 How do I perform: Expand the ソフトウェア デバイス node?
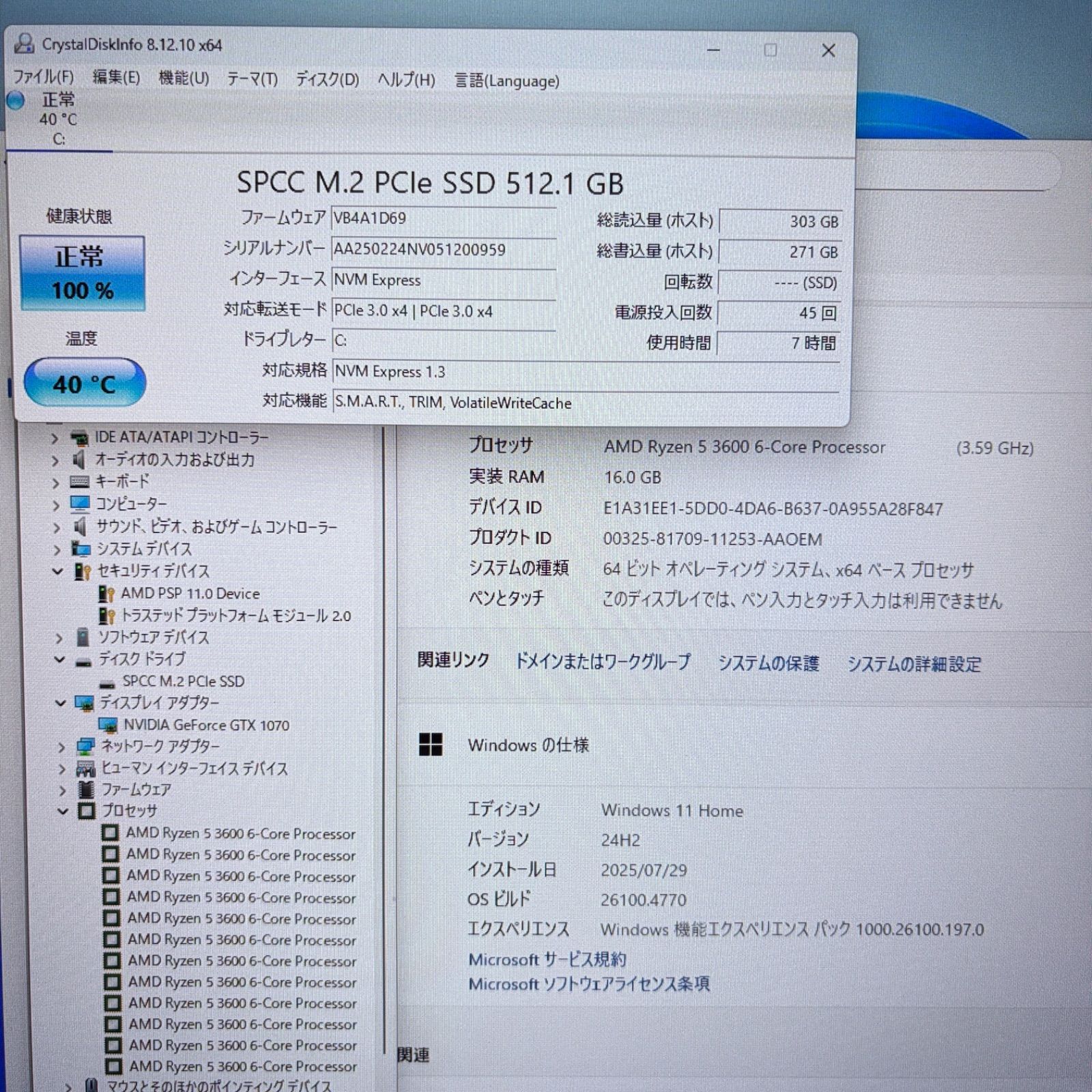click(x=59, y=638)
